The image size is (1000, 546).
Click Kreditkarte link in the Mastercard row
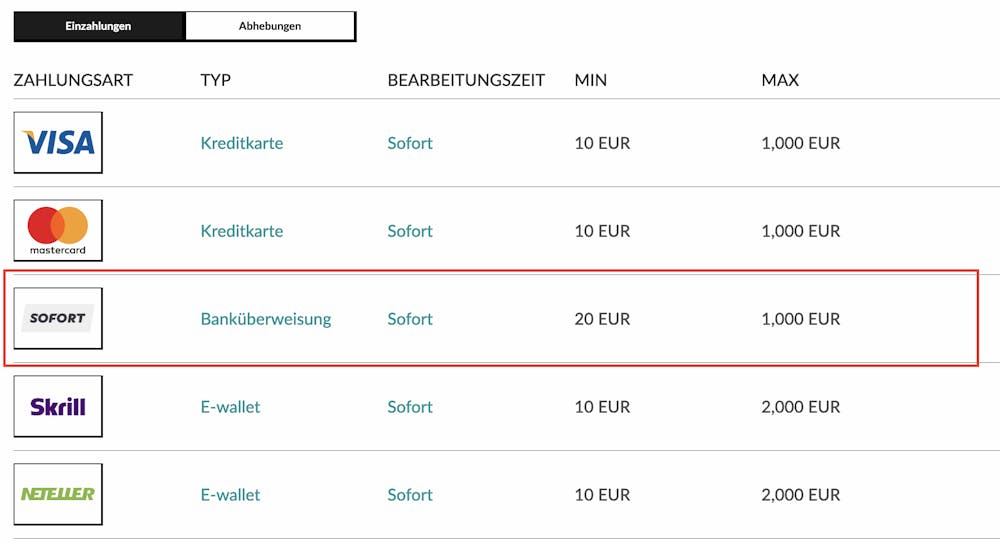(x=242, y=231)
